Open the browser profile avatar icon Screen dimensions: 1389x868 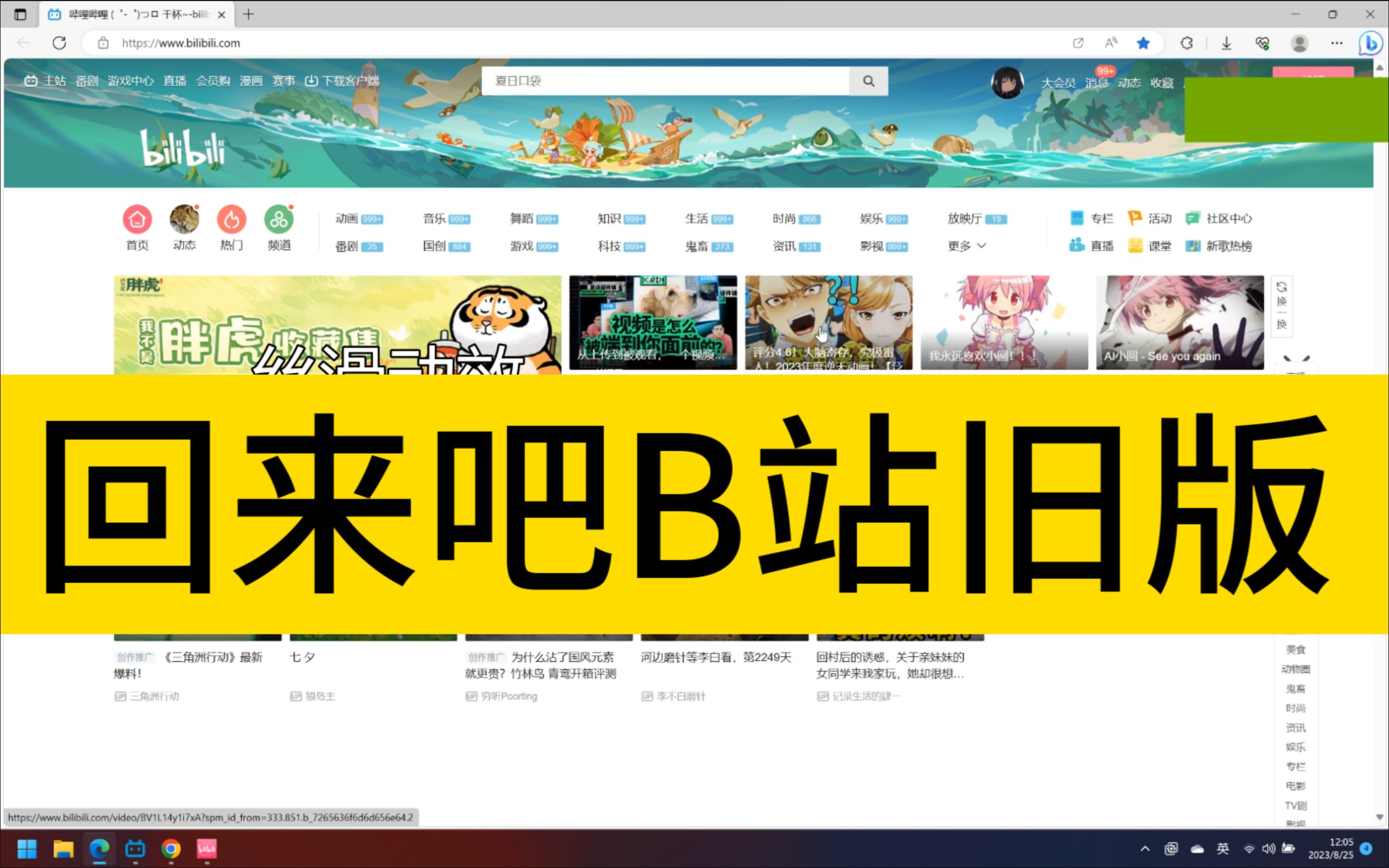tap(1299, 43)
